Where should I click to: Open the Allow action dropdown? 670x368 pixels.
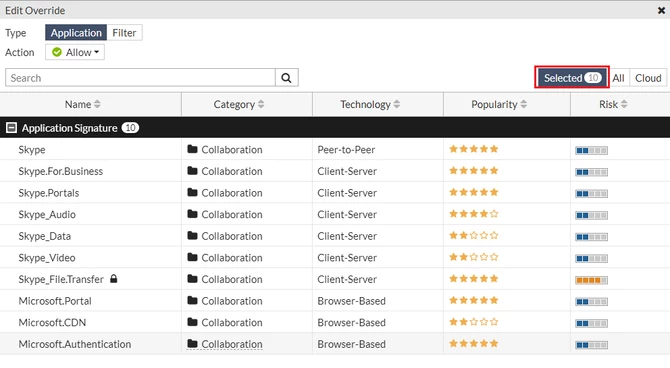point(75,52)
